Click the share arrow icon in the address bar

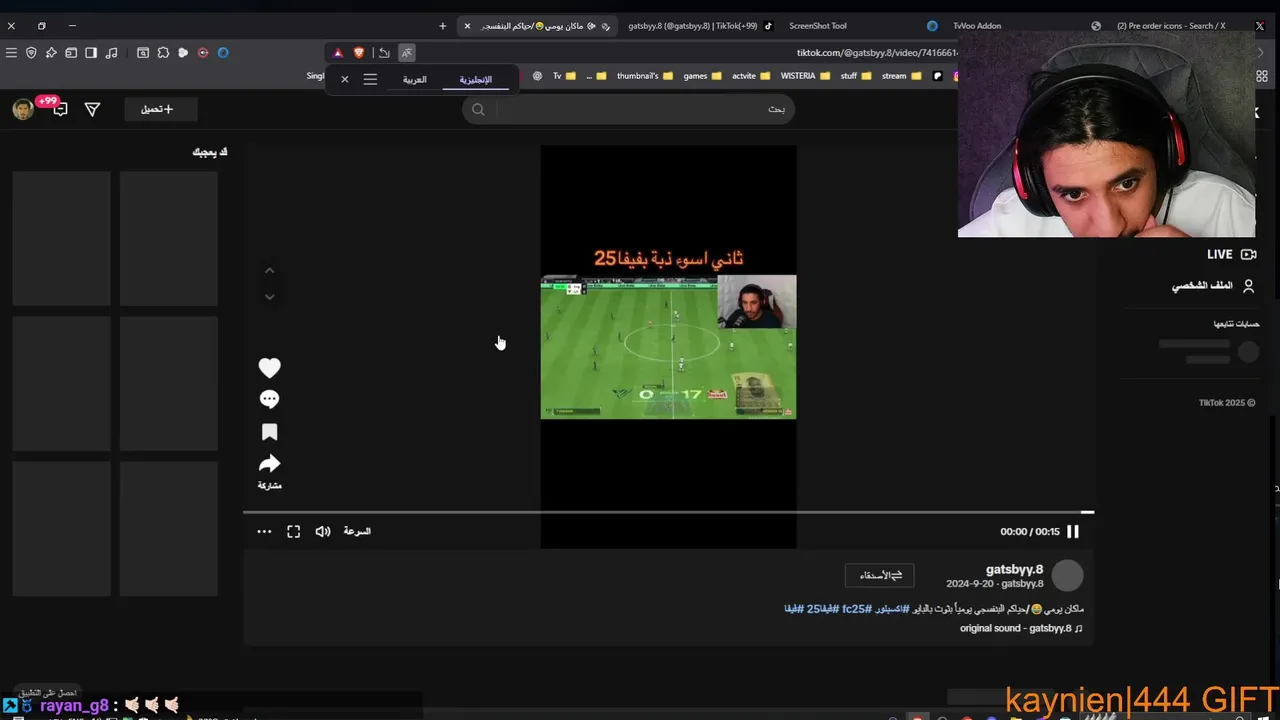[384, 53]
